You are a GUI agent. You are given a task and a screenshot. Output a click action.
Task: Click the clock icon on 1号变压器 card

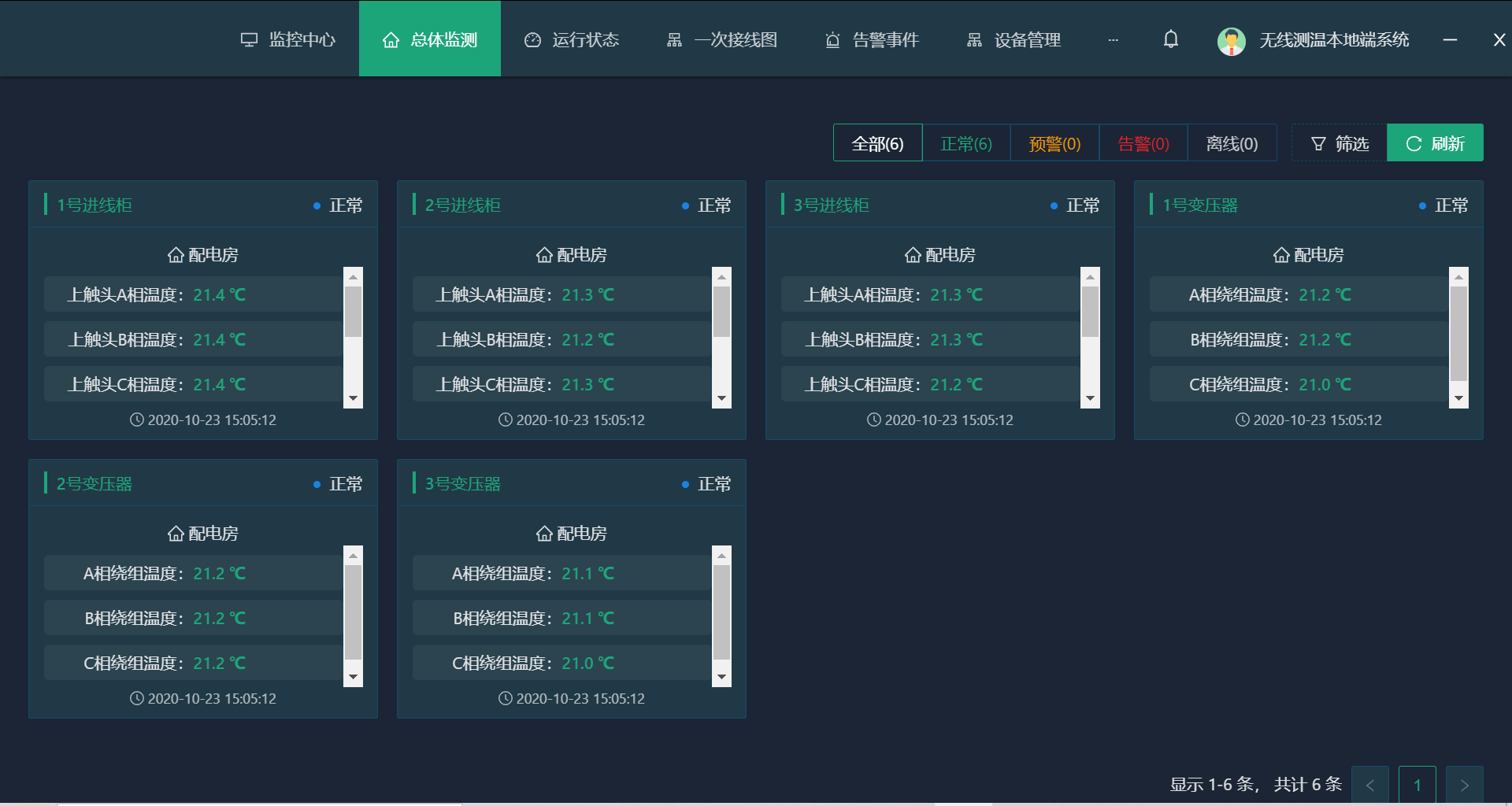tap(1243, 420)
